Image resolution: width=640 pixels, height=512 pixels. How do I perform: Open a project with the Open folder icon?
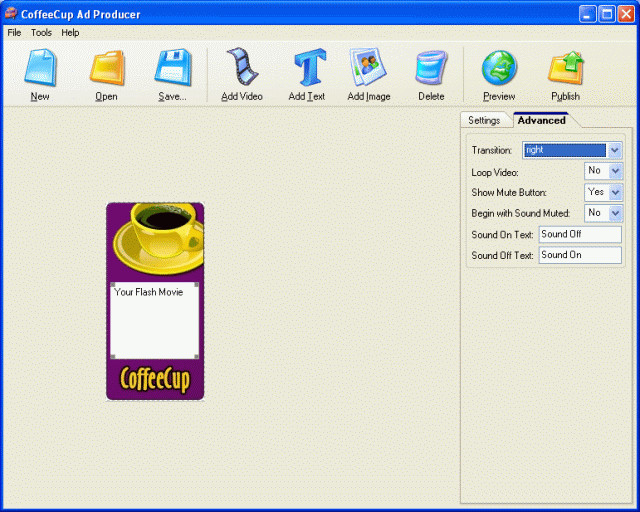click(x=107, y=67)
